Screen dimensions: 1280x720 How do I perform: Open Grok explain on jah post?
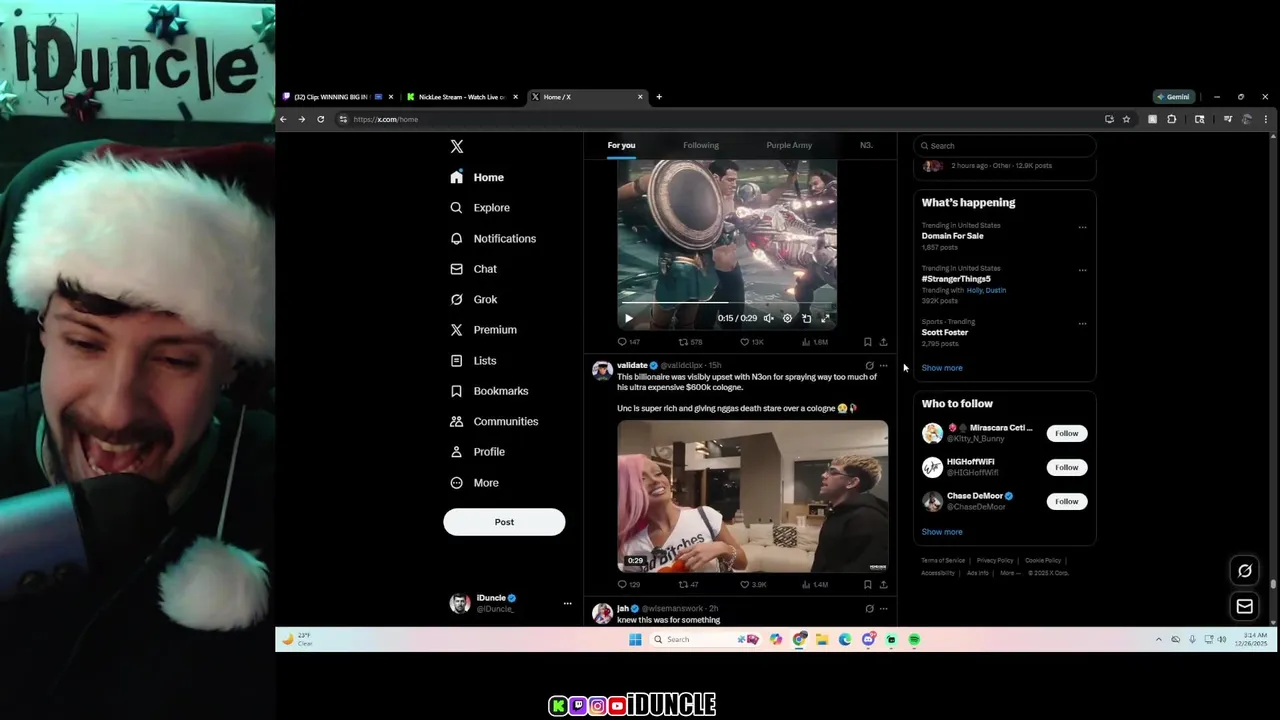[869, 608]
